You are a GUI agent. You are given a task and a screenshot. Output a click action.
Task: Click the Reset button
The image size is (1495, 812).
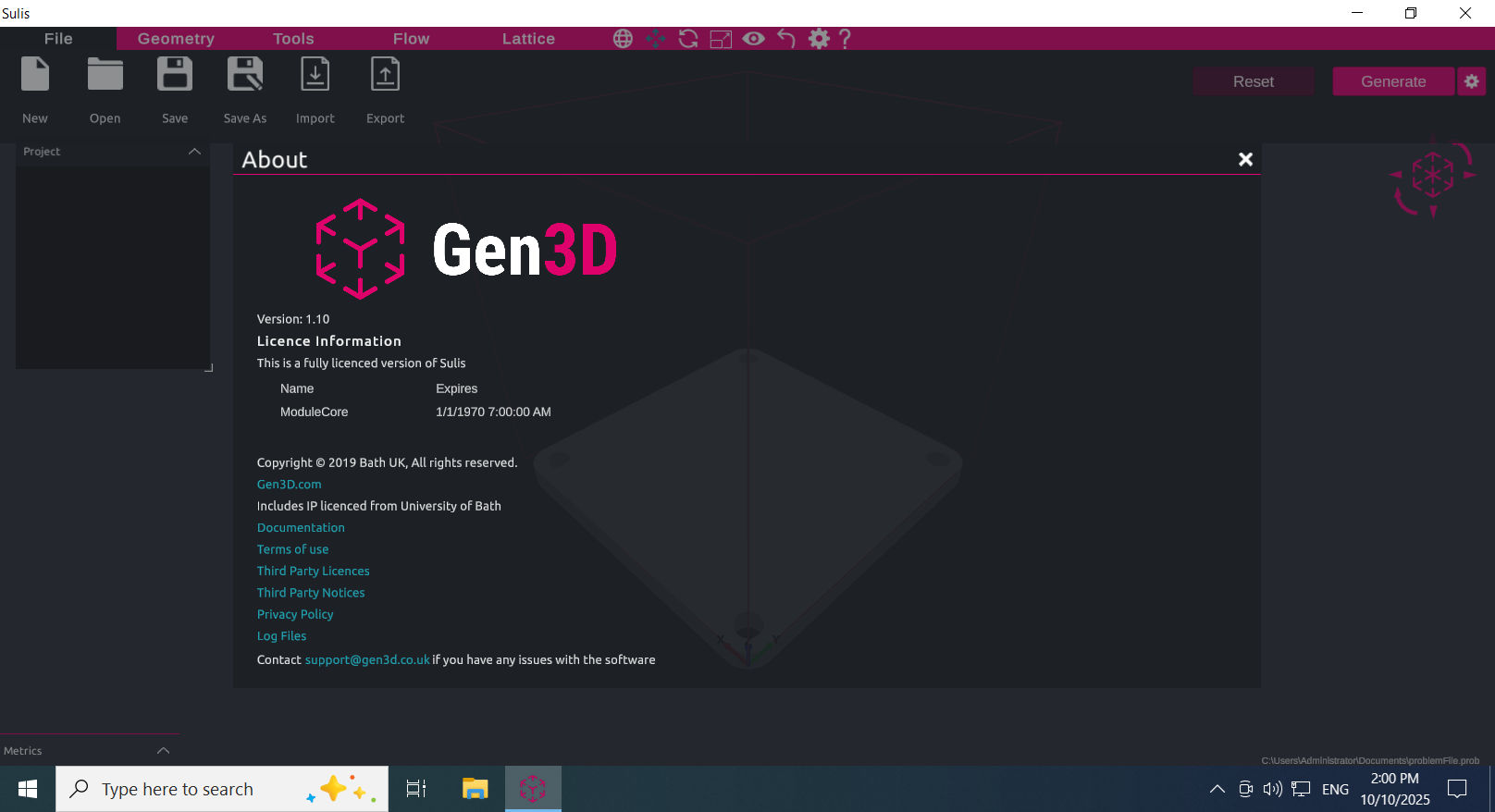point(1254,81)
